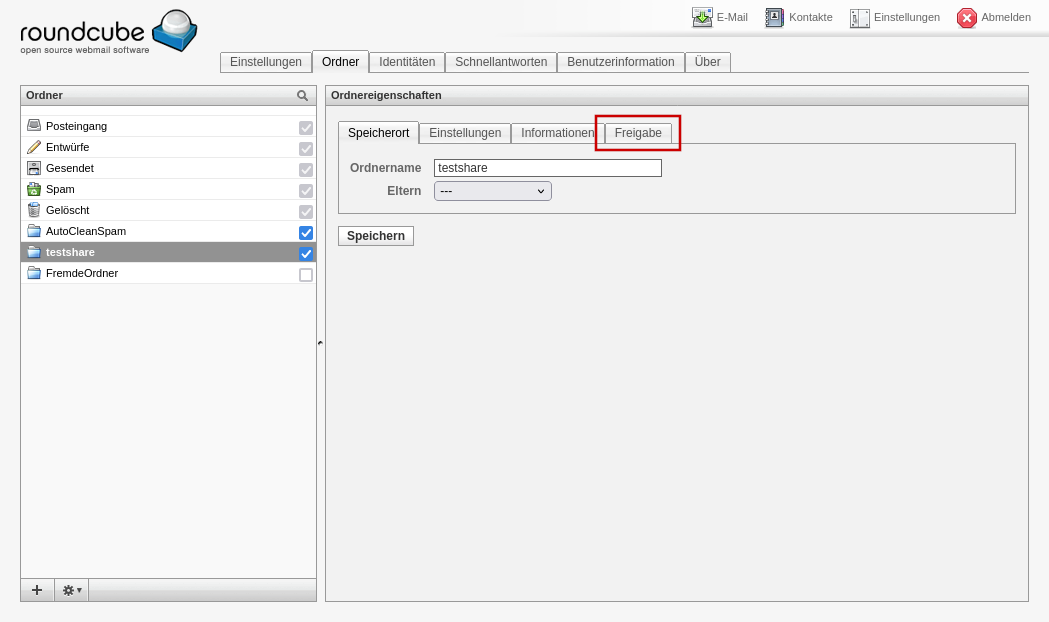Click the Speichern button
The height and width of the screenshot is (622, 1049).
click(x=375, y=236)
